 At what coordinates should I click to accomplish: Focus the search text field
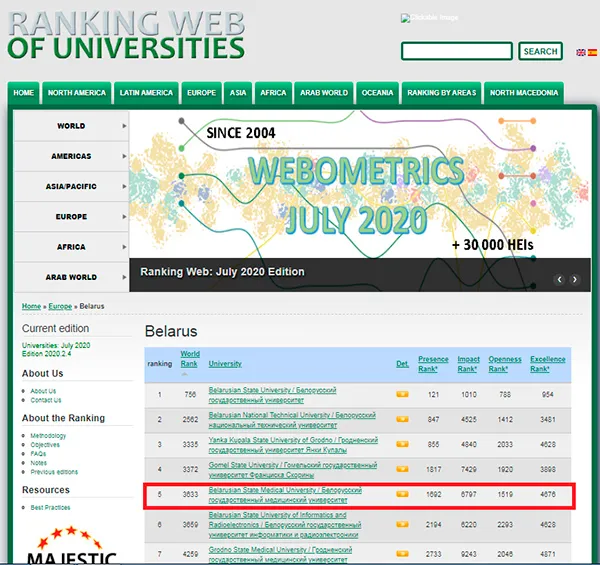coord(457,51)
